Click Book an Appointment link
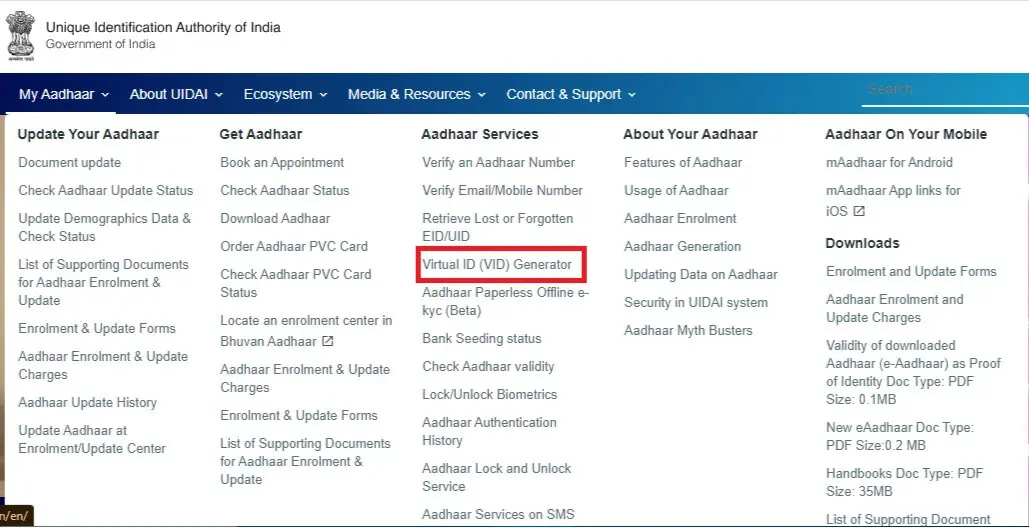 (282, 162)
